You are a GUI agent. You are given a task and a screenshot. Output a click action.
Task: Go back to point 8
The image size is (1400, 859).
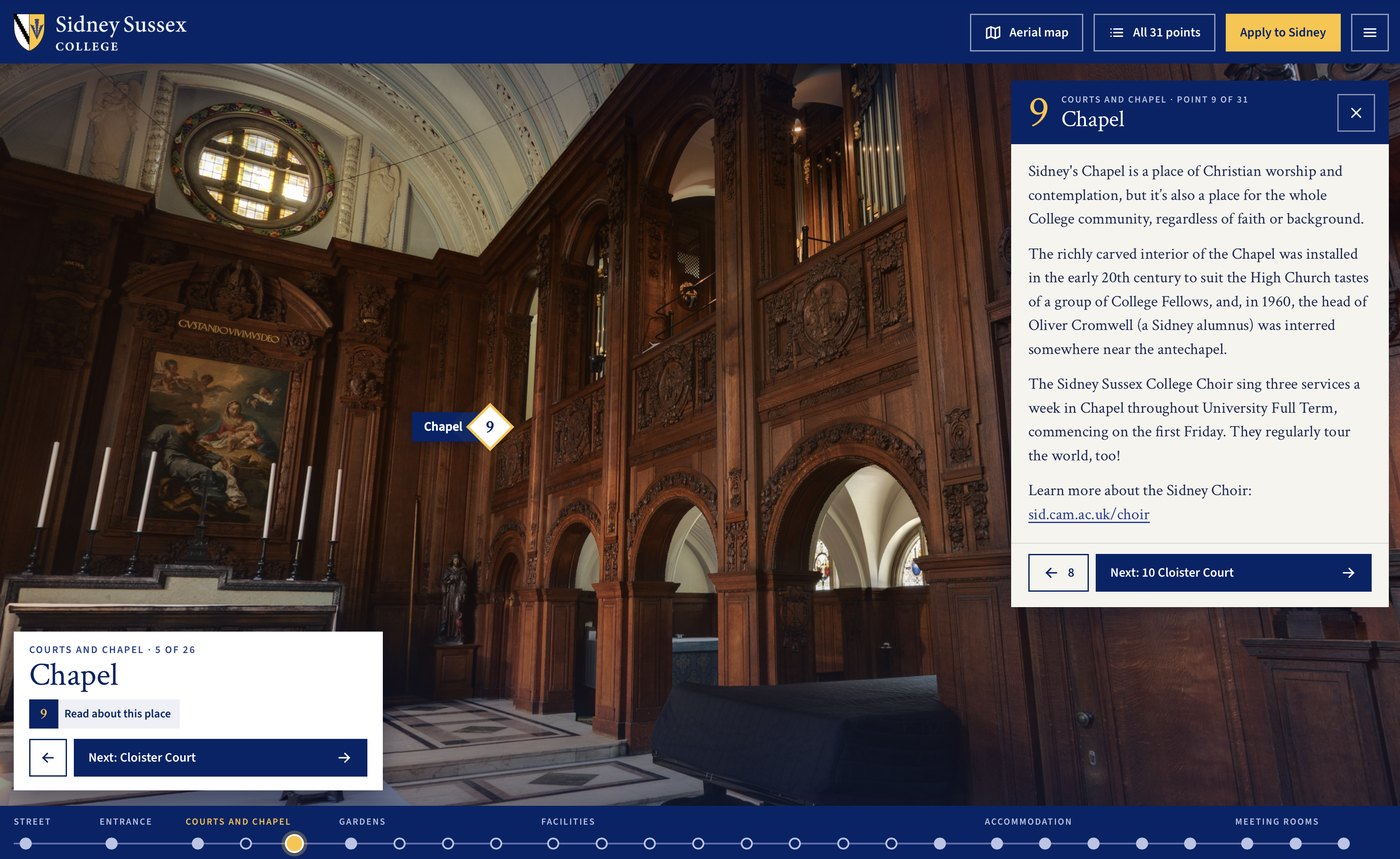click(1058, 573)
